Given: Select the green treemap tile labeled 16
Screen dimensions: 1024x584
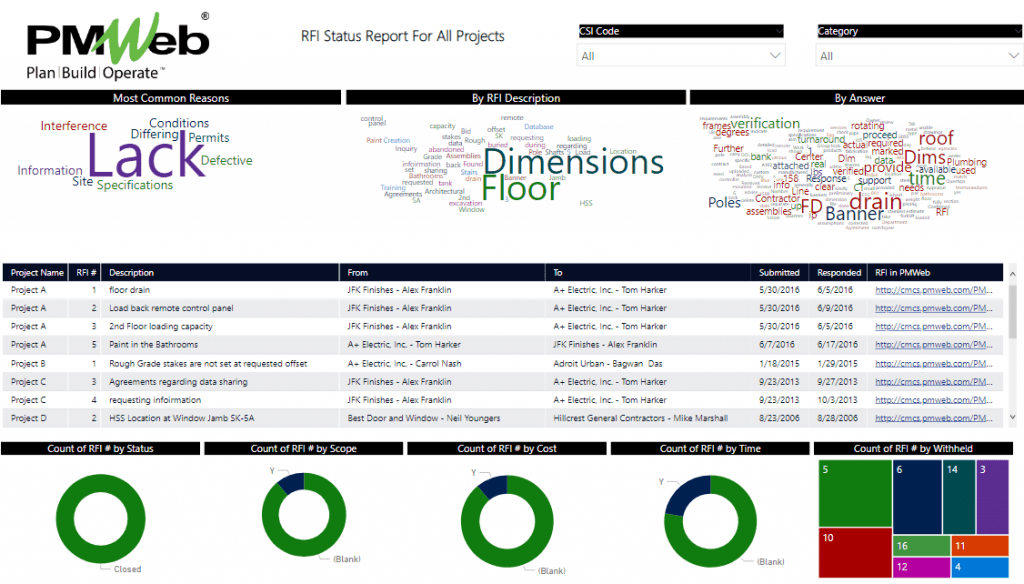Looking at the screenshot, I should [x=921, y=545].
